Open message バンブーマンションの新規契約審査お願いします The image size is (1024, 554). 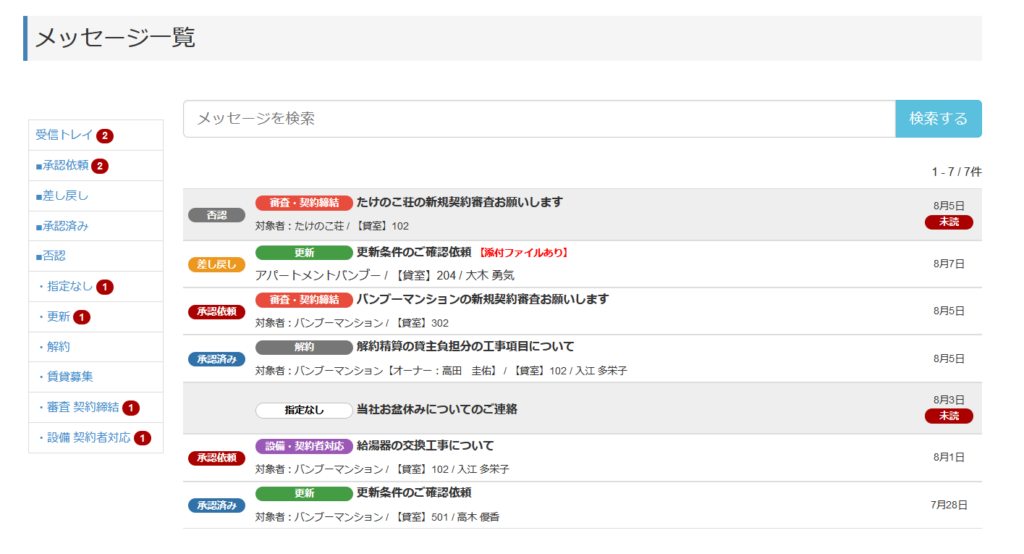coord(482,299)
